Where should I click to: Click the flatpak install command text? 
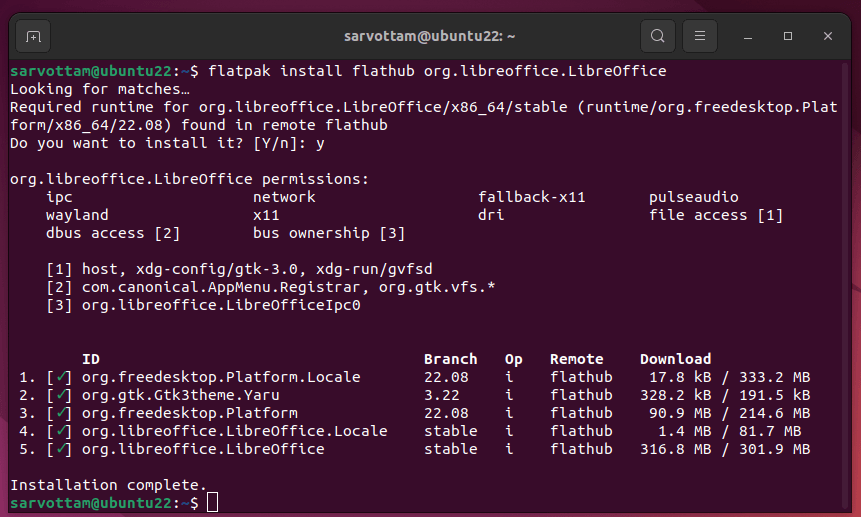(437, 71)
